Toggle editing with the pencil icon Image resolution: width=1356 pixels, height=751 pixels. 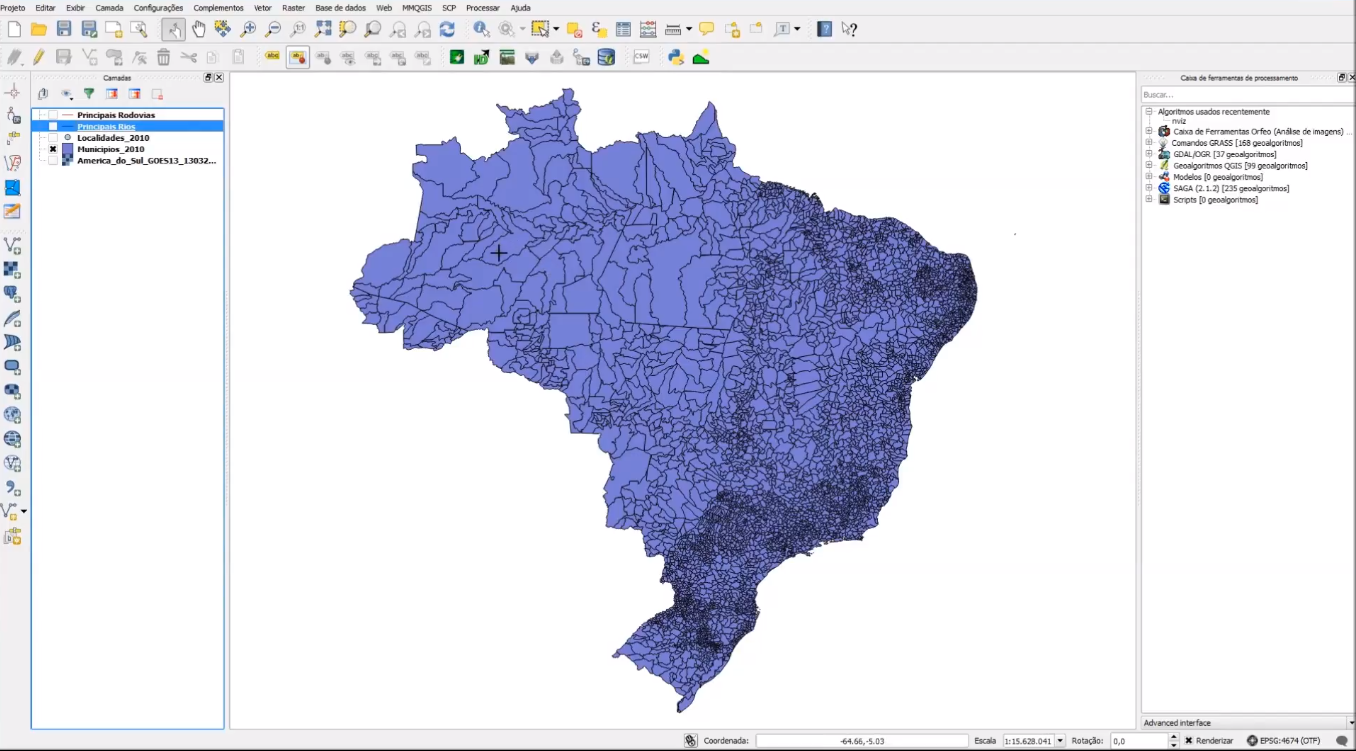pos(37,57)
